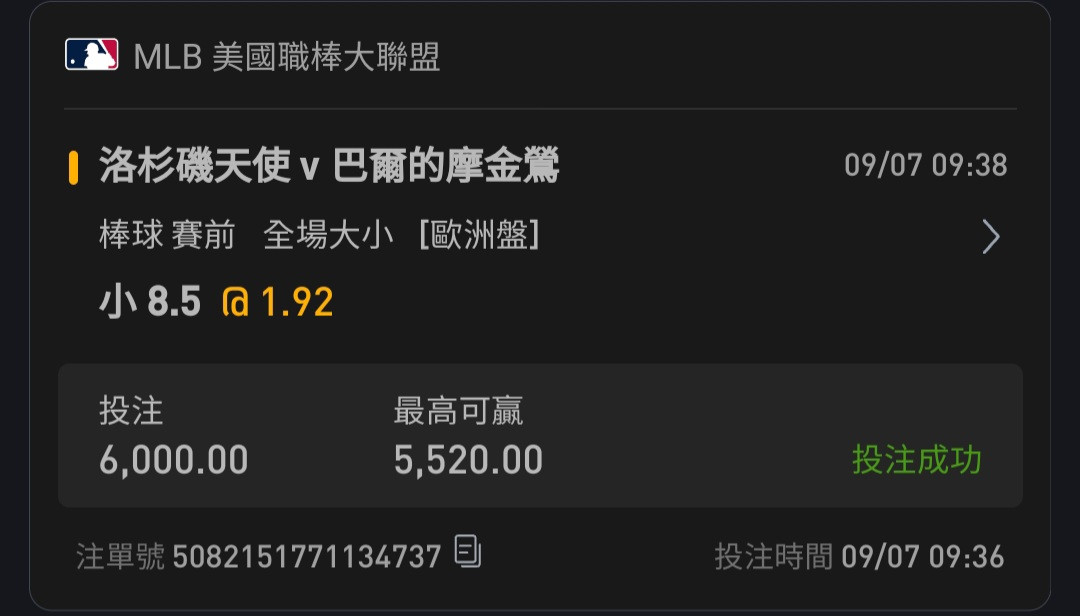
Task: Click the 投注時間 09/07 09:36 timestamp
Action: click(x=860, y=557)
